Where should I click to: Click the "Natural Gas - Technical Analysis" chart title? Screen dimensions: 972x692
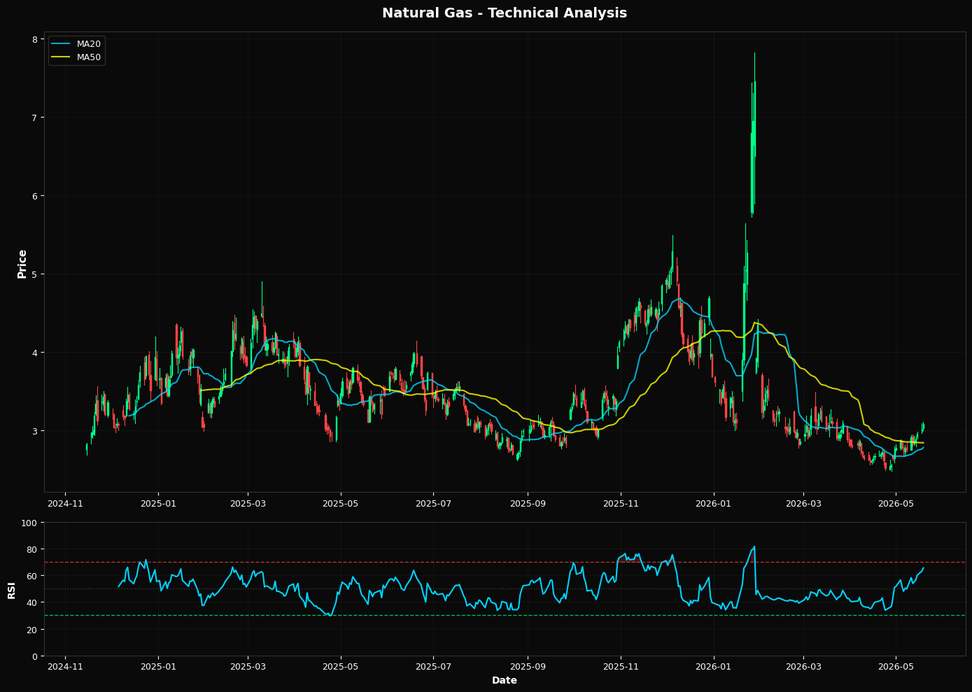pyautogui.click(x=504, y=12)
